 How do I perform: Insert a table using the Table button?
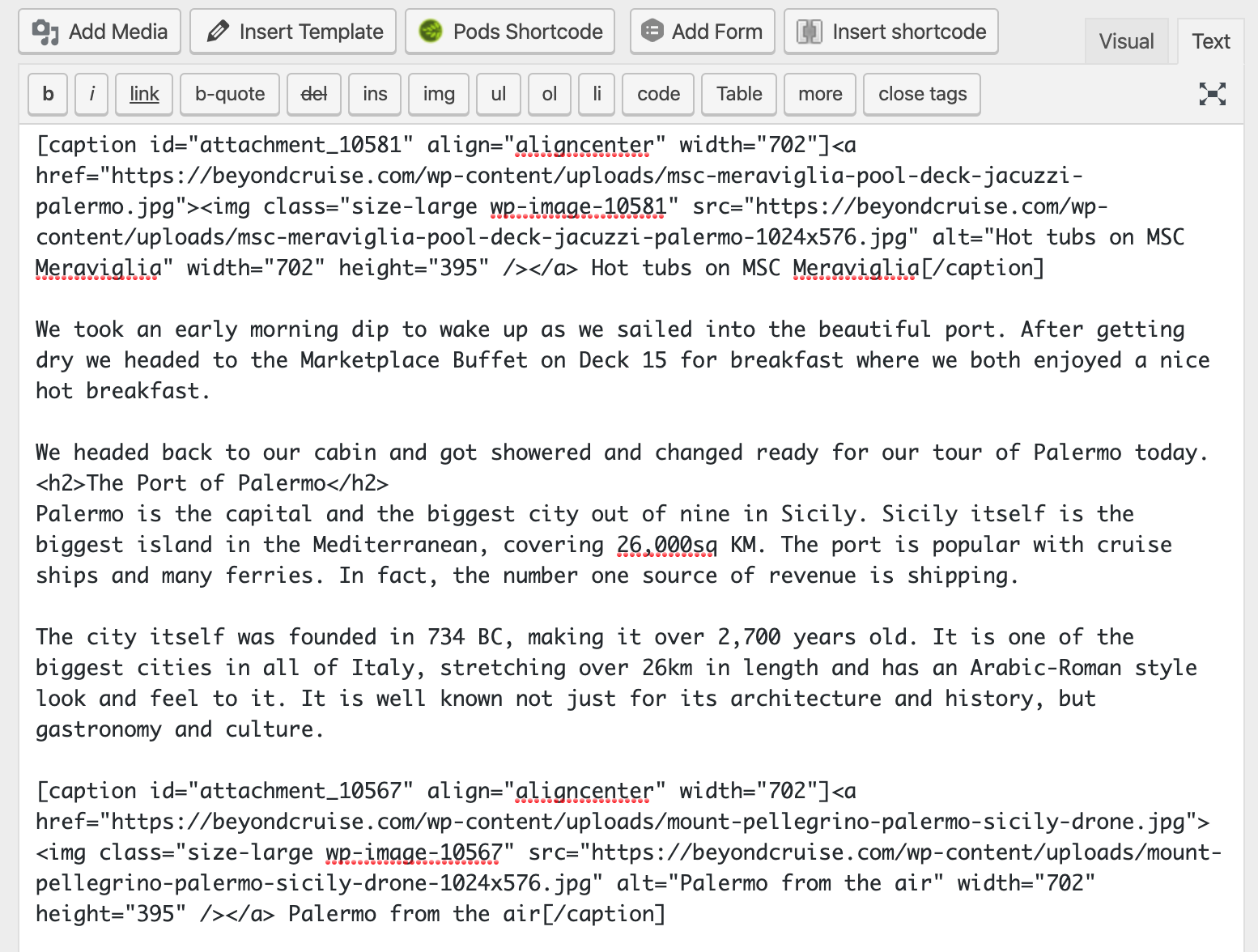point(737,95)
